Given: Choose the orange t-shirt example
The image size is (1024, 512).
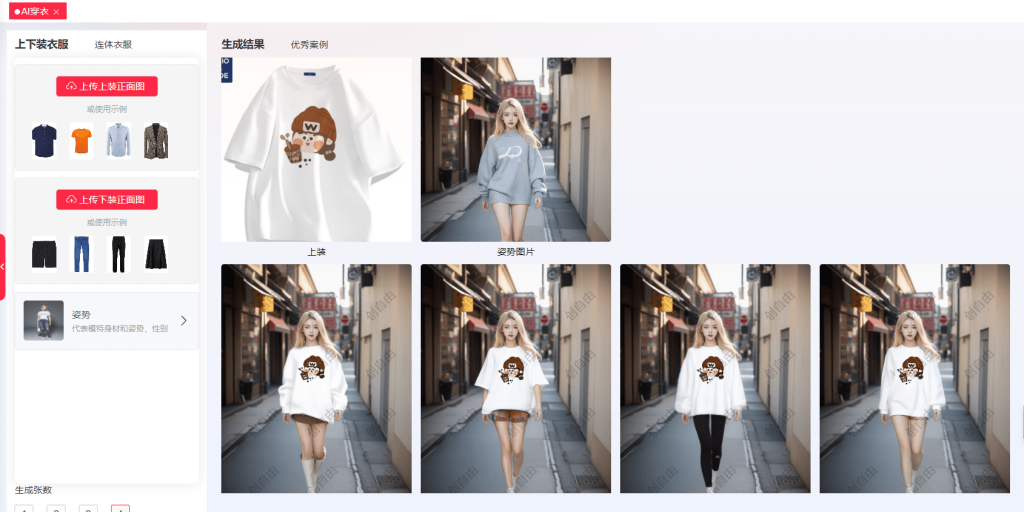Looking at the screenshot, I should pos(81,141).
